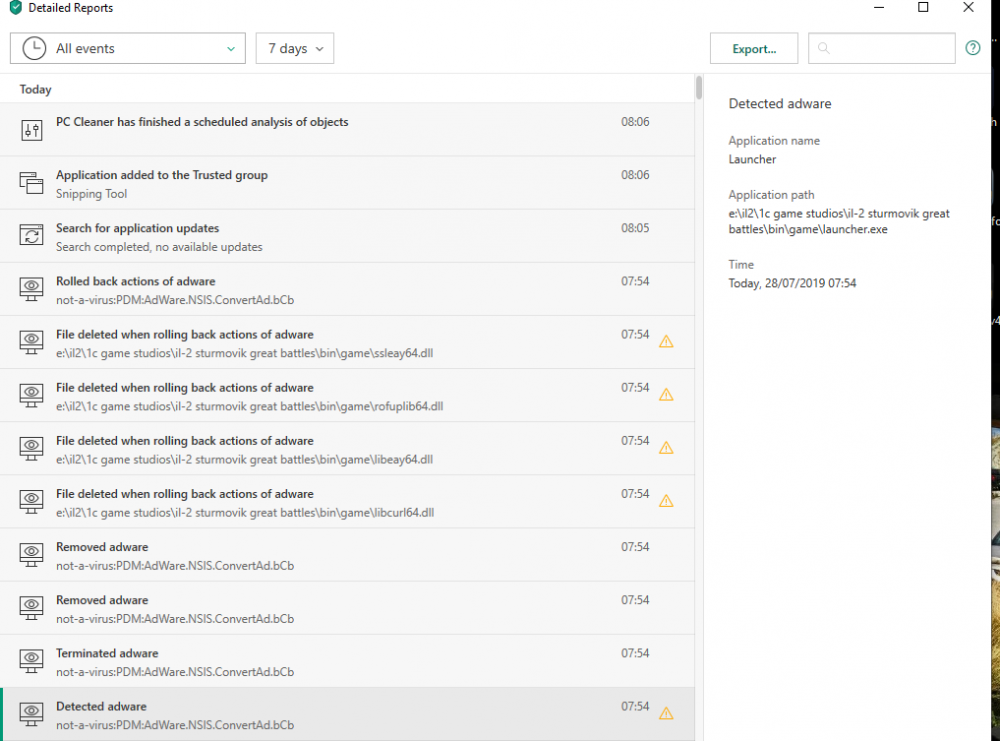Click the Trusted group application window icon

pyautogui.click(x=32, y=183)
